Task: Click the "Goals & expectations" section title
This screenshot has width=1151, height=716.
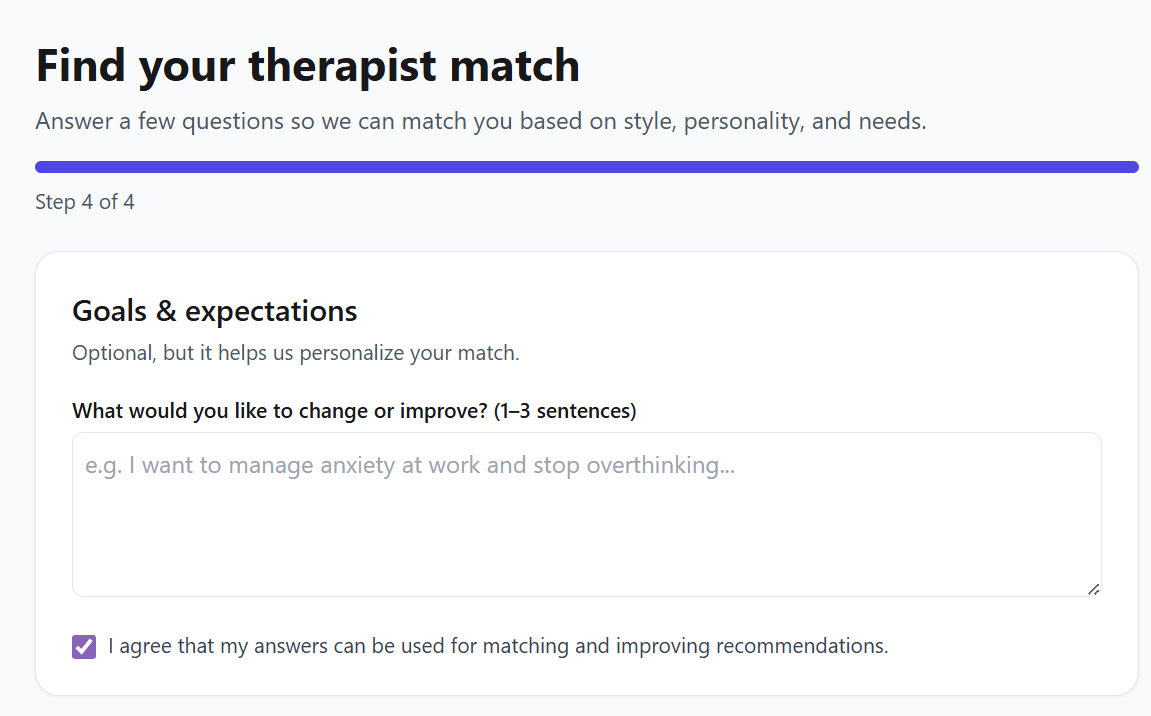Action: (x=214, y=311)
